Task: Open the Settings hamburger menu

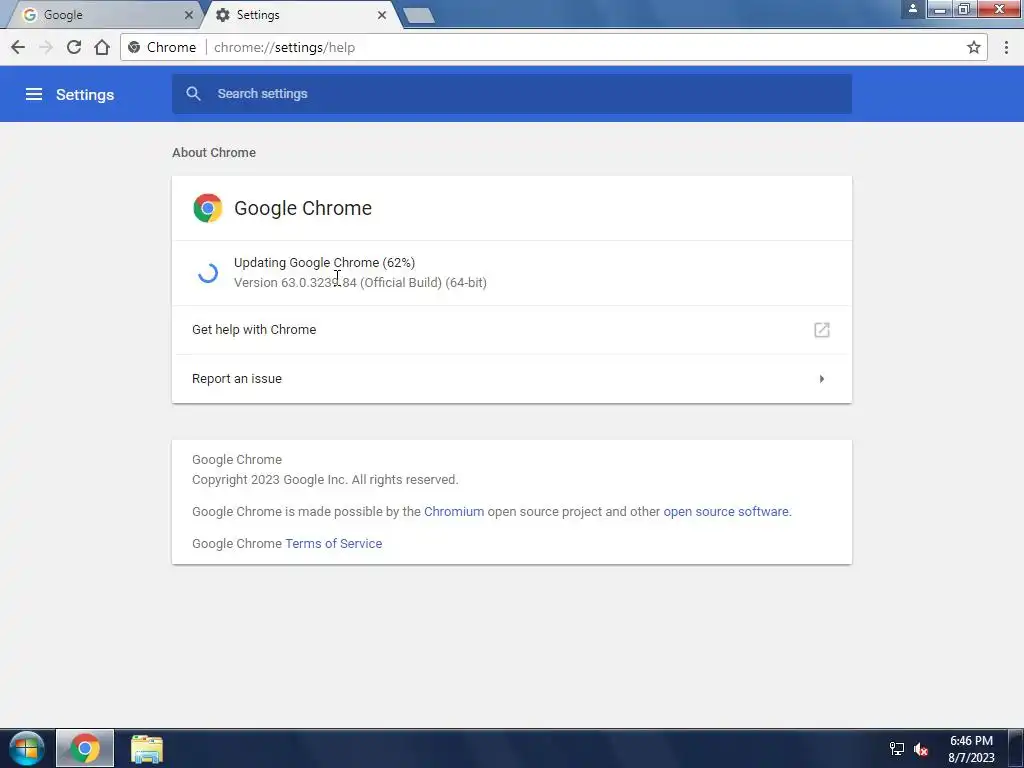Action: click(x=34, y=94)
